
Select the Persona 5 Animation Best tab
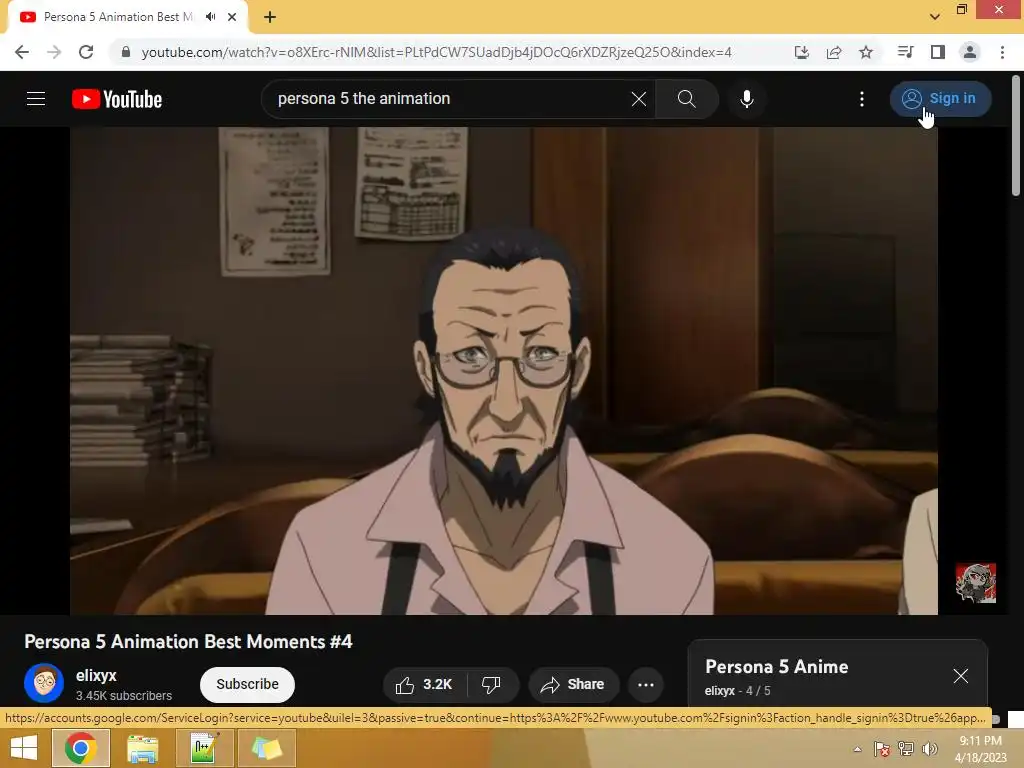(x=118, y=17)
